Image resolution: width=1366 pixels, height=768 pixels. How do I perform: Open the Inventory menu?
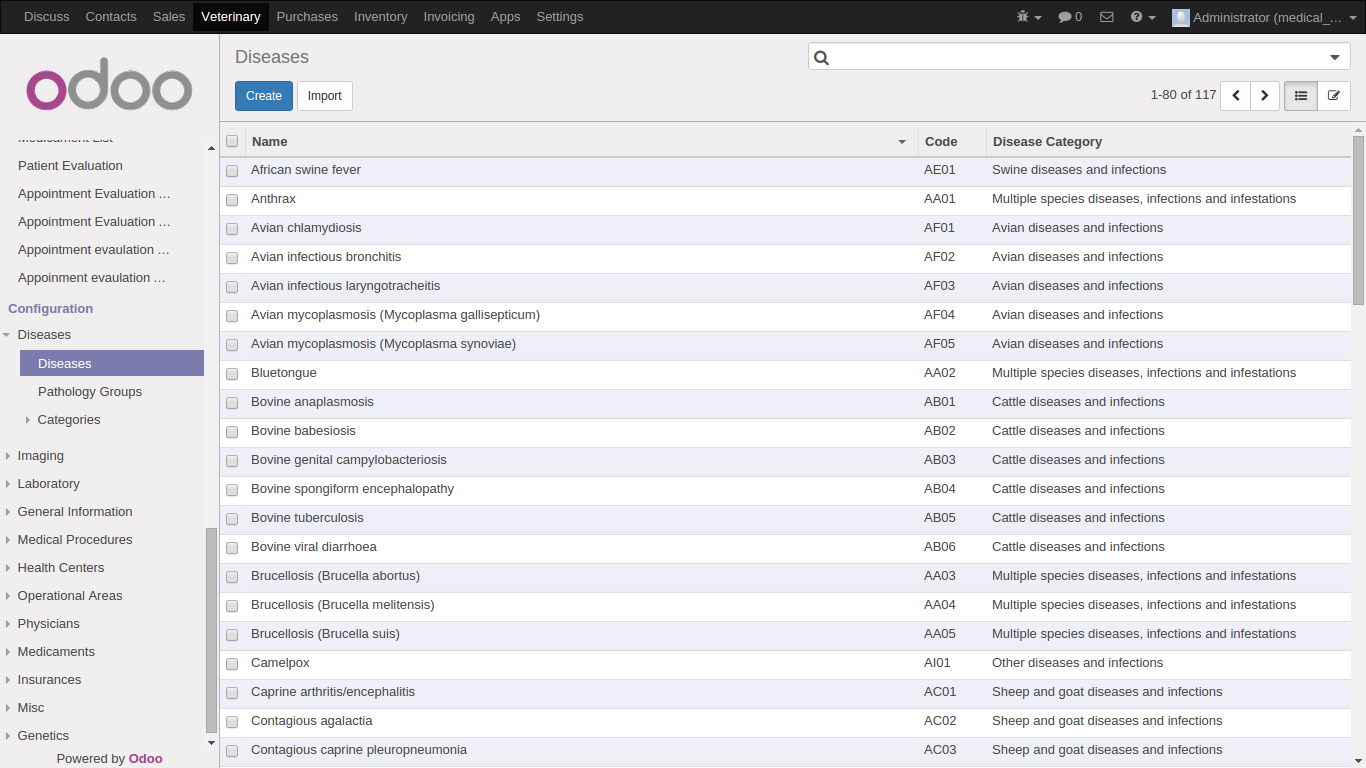point(380,17)
